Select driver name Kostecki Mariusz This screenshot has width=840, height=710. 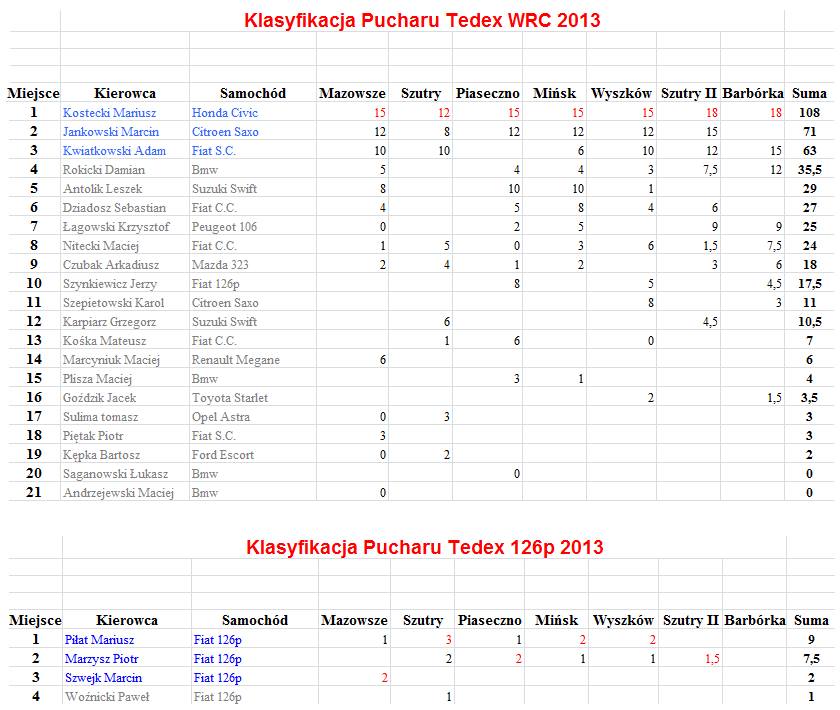tap(109, 113)
